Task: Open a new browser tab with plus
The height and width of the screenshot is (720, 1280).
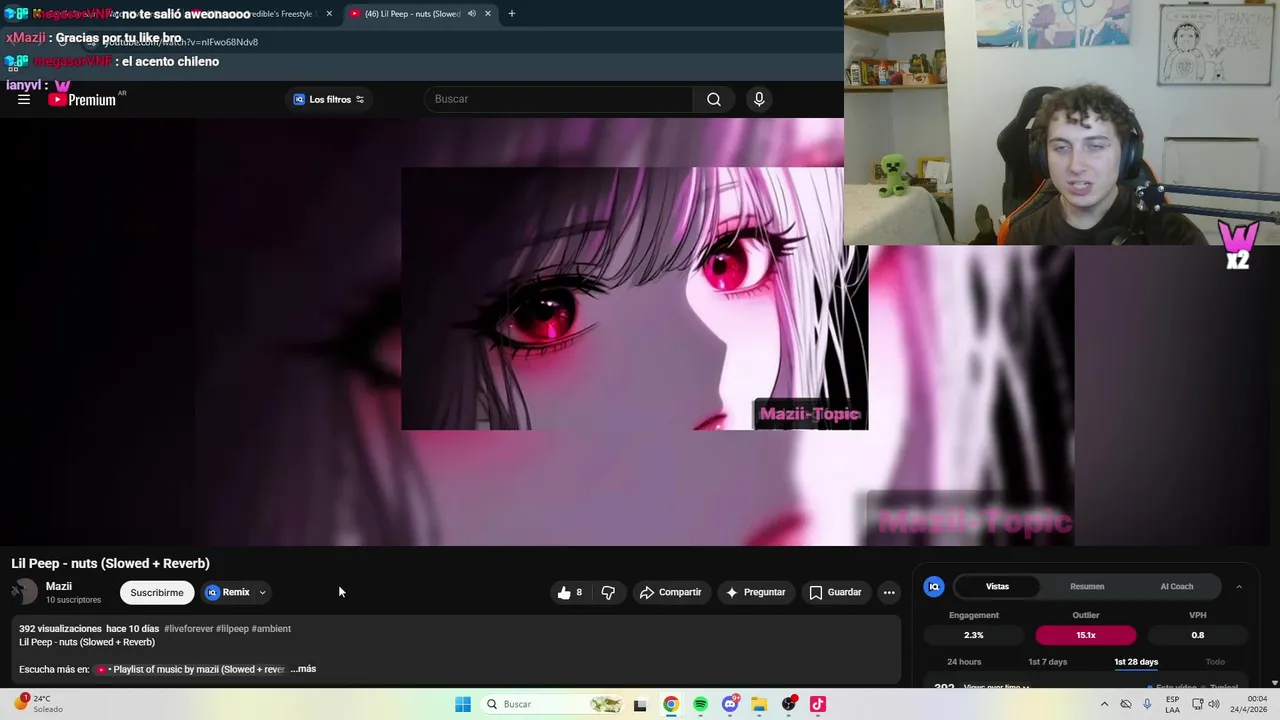Action: [x=512, y=14]
